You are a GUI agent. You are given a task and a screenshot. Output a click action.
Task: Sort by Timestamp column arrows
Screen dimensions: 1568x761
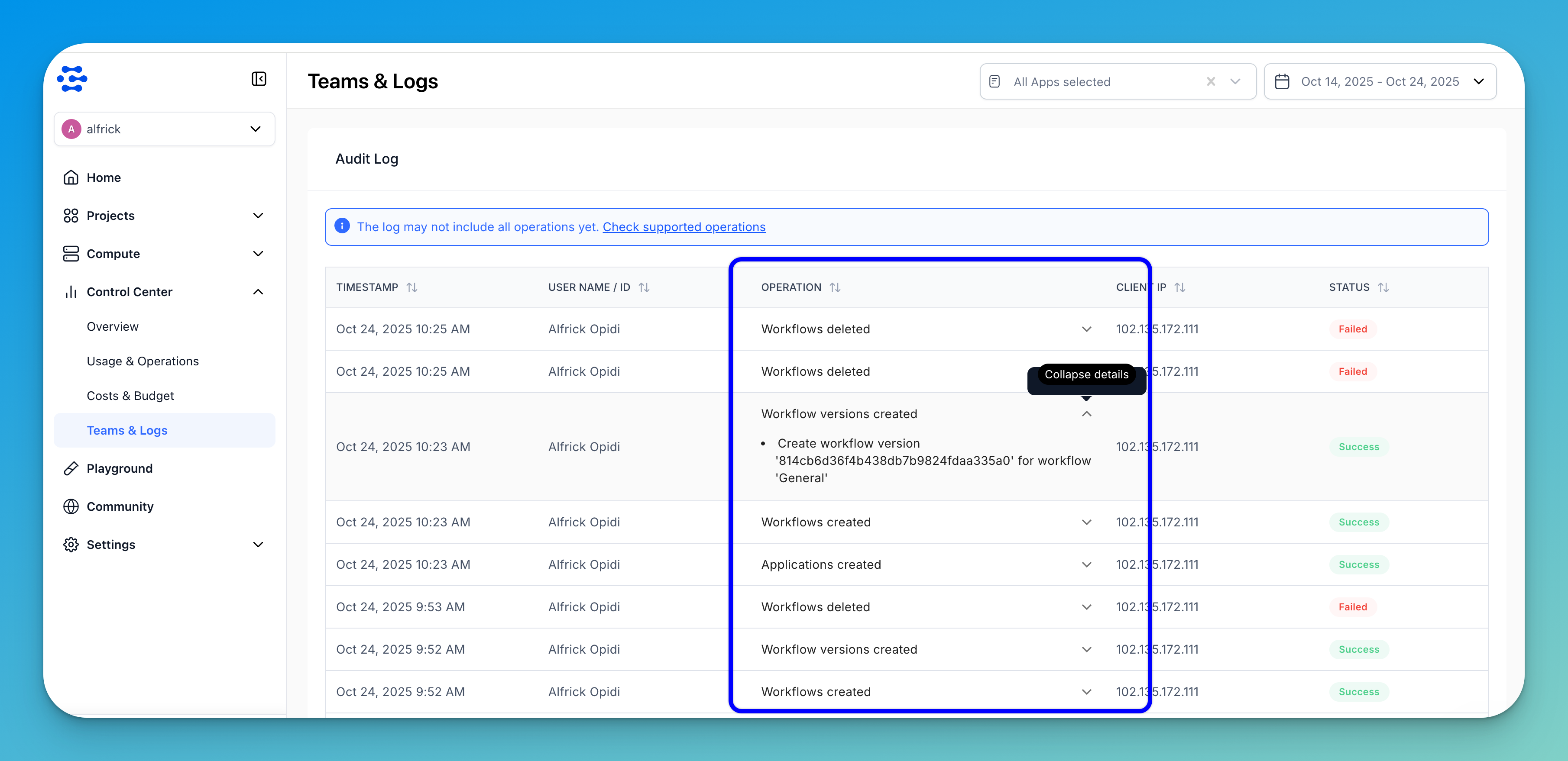[x=412, y=287]
